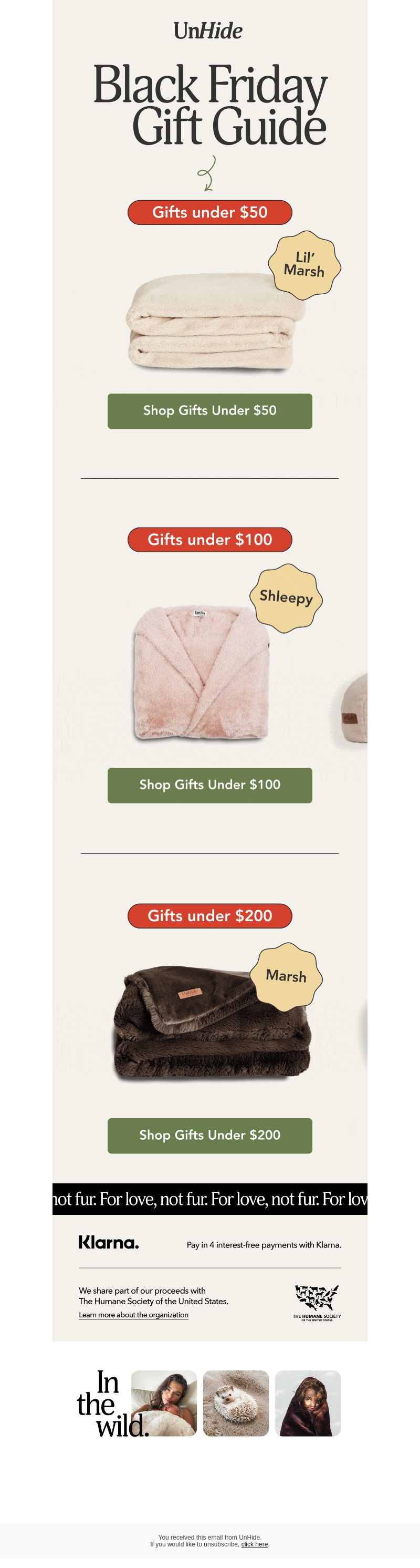420x1568 pixels.
Task: Click the woman with baby photo
Action: (164, 1403)
